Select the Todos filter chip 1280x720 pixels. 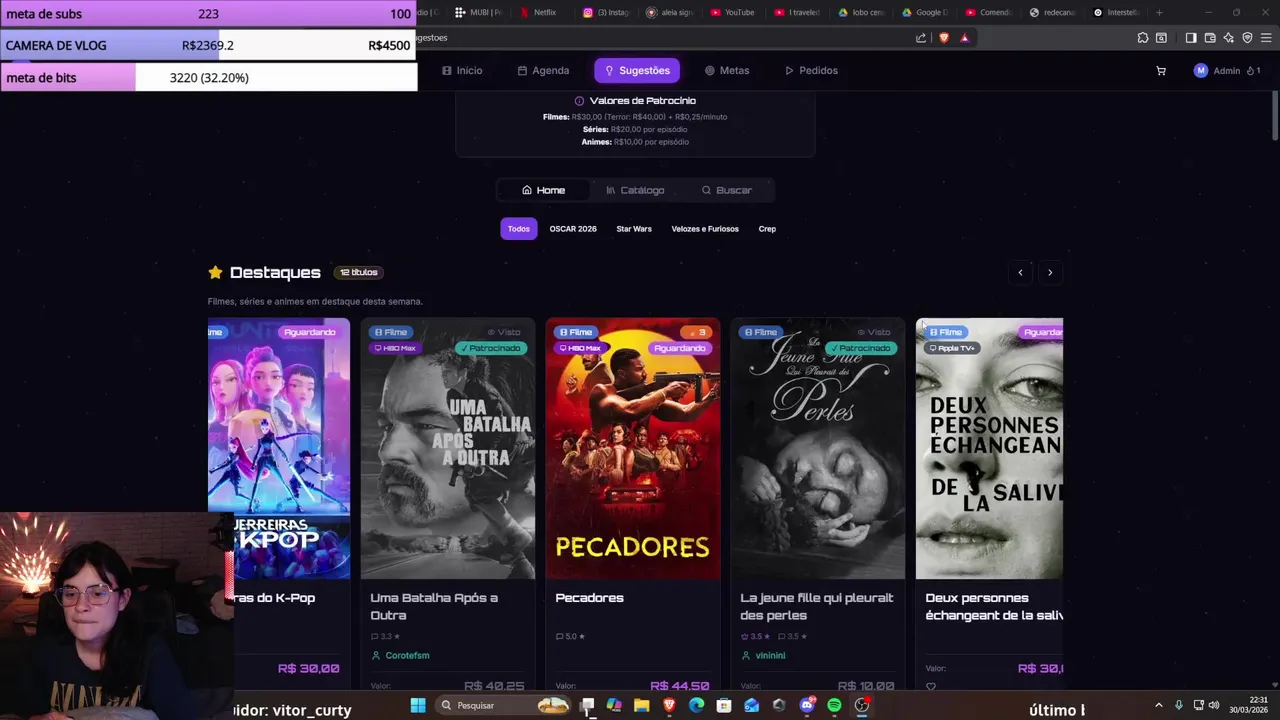pyautogui.click(x=518, y=229)
